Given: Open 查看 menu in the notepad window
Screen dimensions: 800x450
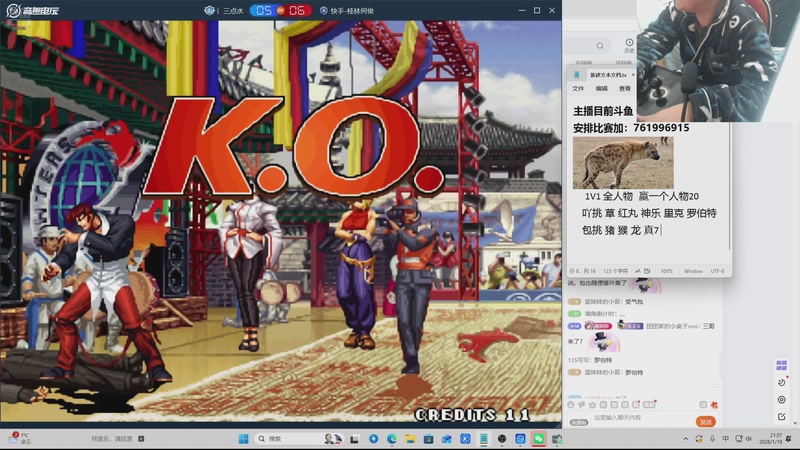Looking at the screenshot, I should [624, 88].
